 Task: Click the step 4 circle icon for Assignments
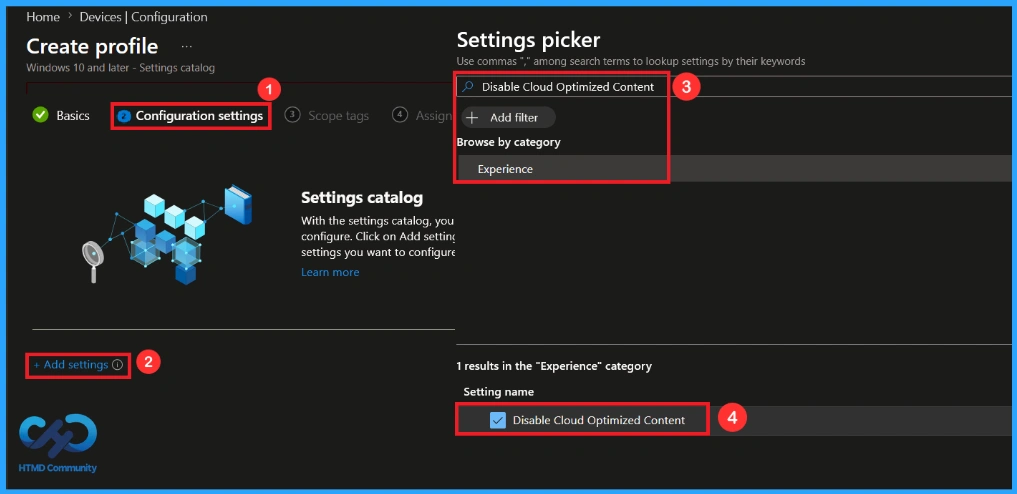[400, 115]
